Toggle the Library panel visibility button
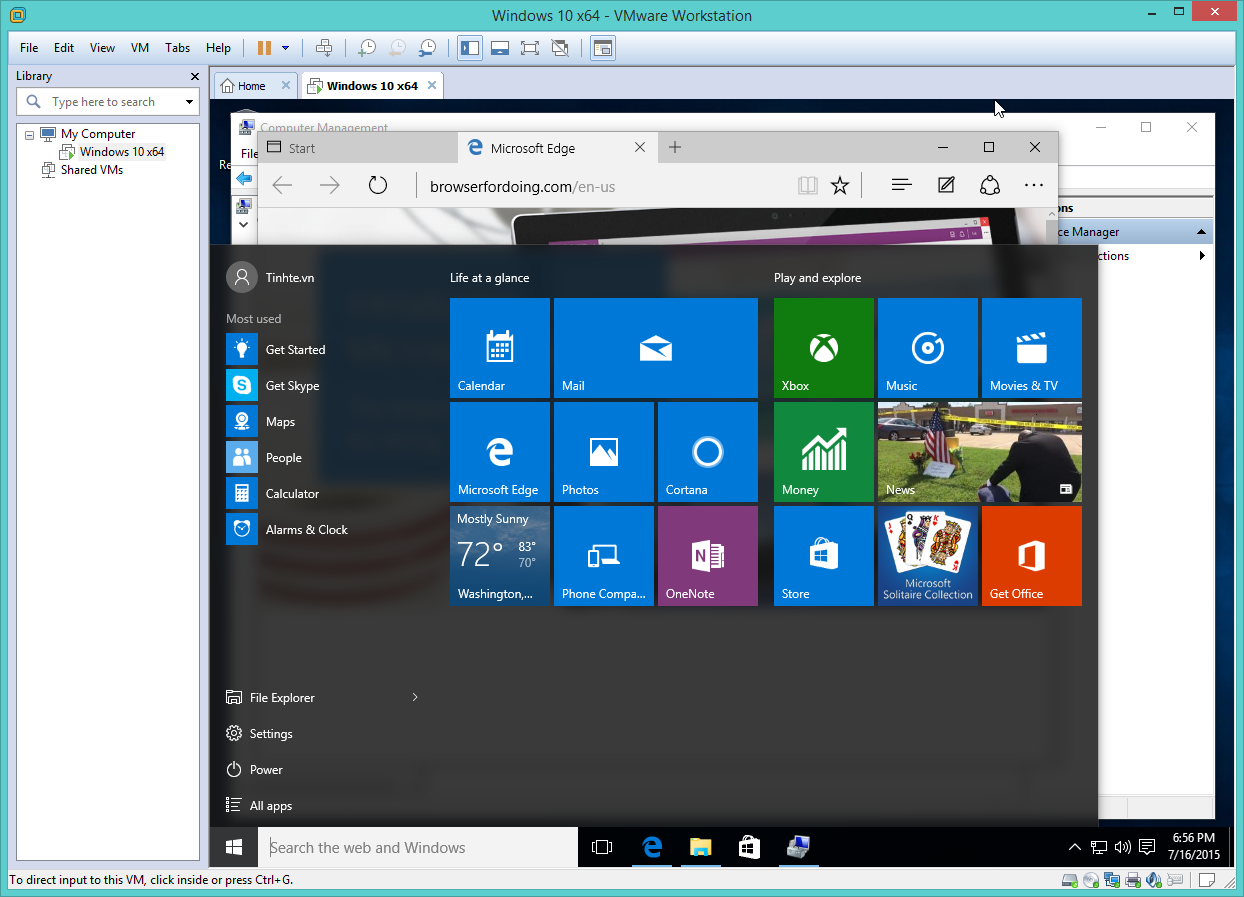1244x897 pixels. [x=469, y=47]
